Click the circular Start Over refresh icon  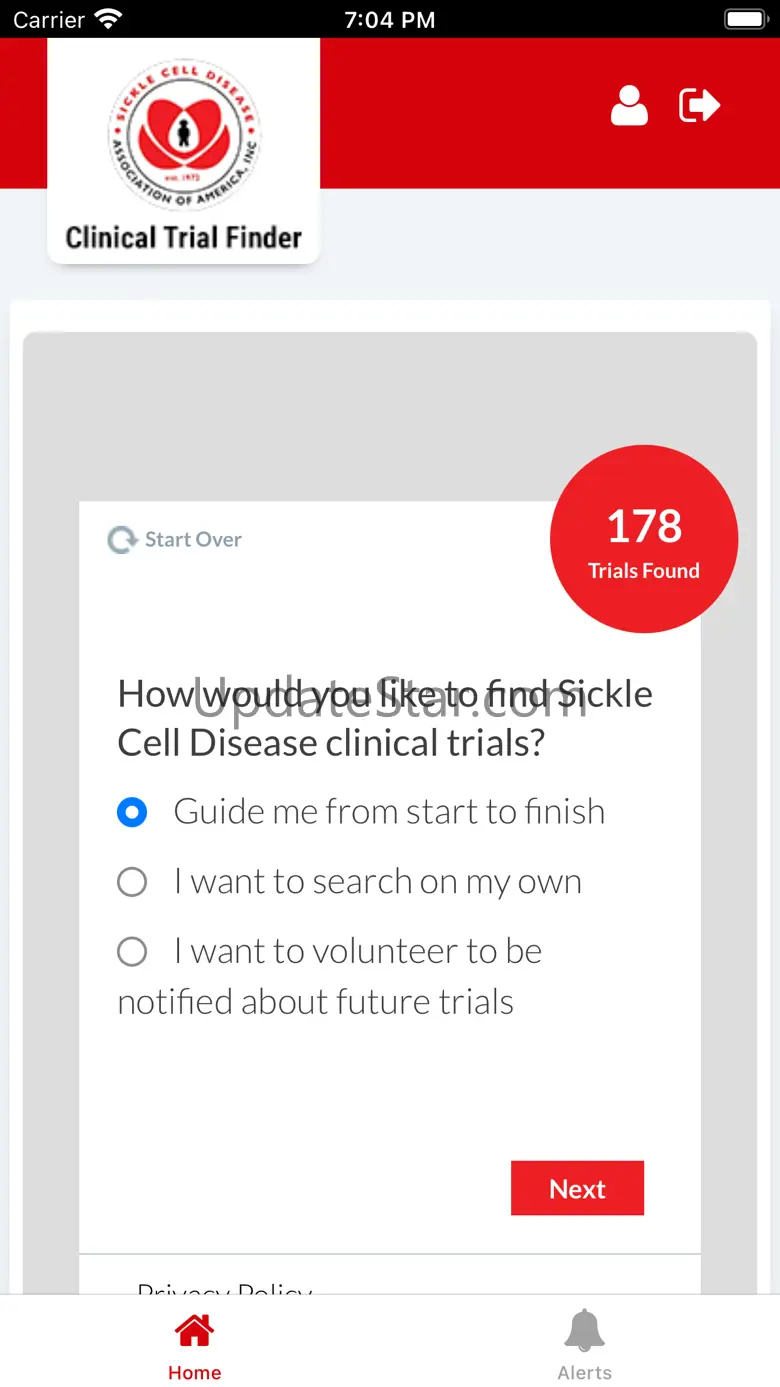[122, 540]
